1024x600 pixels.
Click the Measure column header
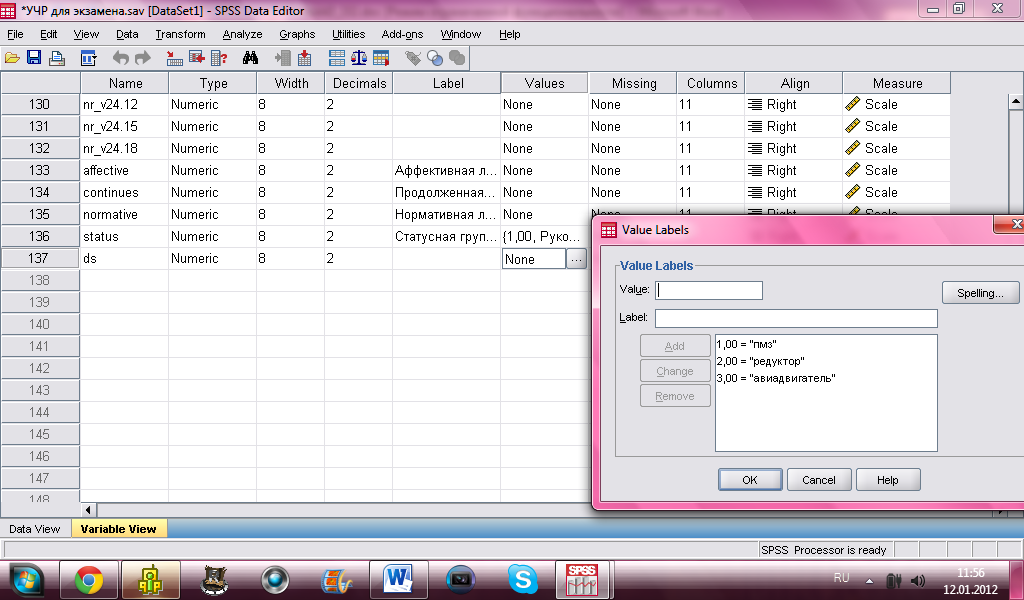tap(897, 84)
